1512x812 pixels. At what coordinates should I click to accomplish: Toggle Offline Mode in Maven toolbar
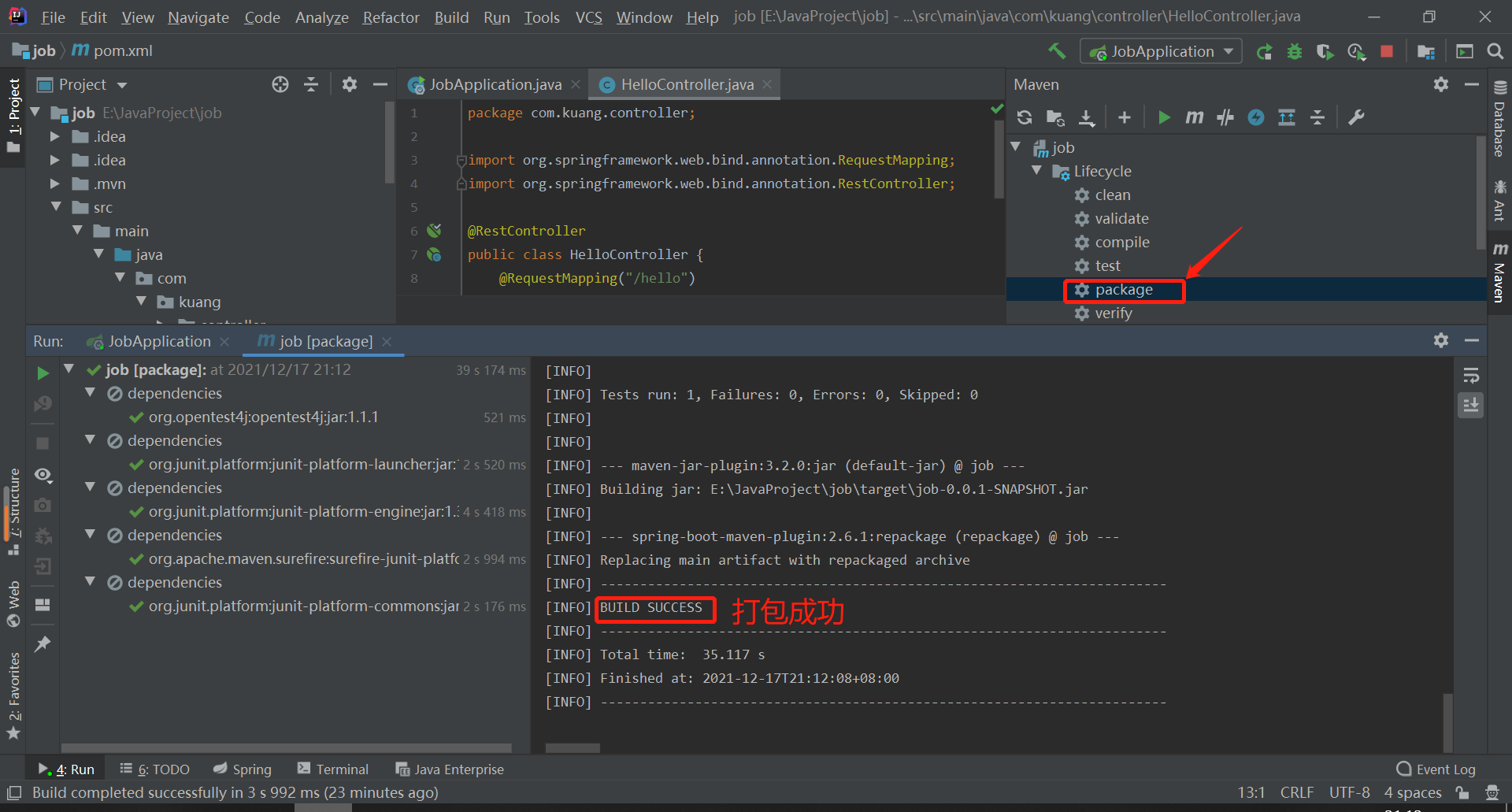(1225, 117)
